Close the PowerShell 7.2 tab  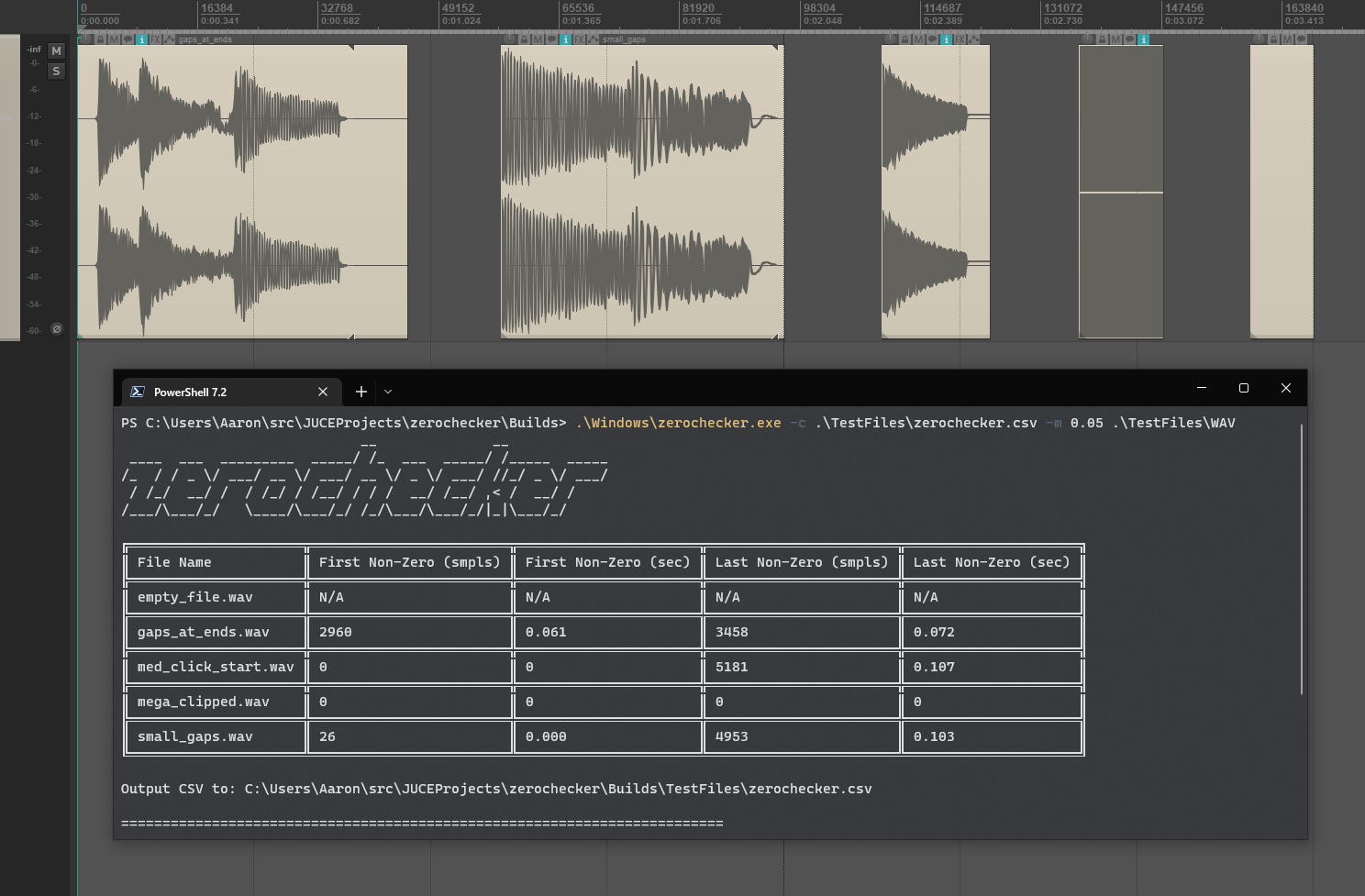pyautogui.click(x=323, y=392)
